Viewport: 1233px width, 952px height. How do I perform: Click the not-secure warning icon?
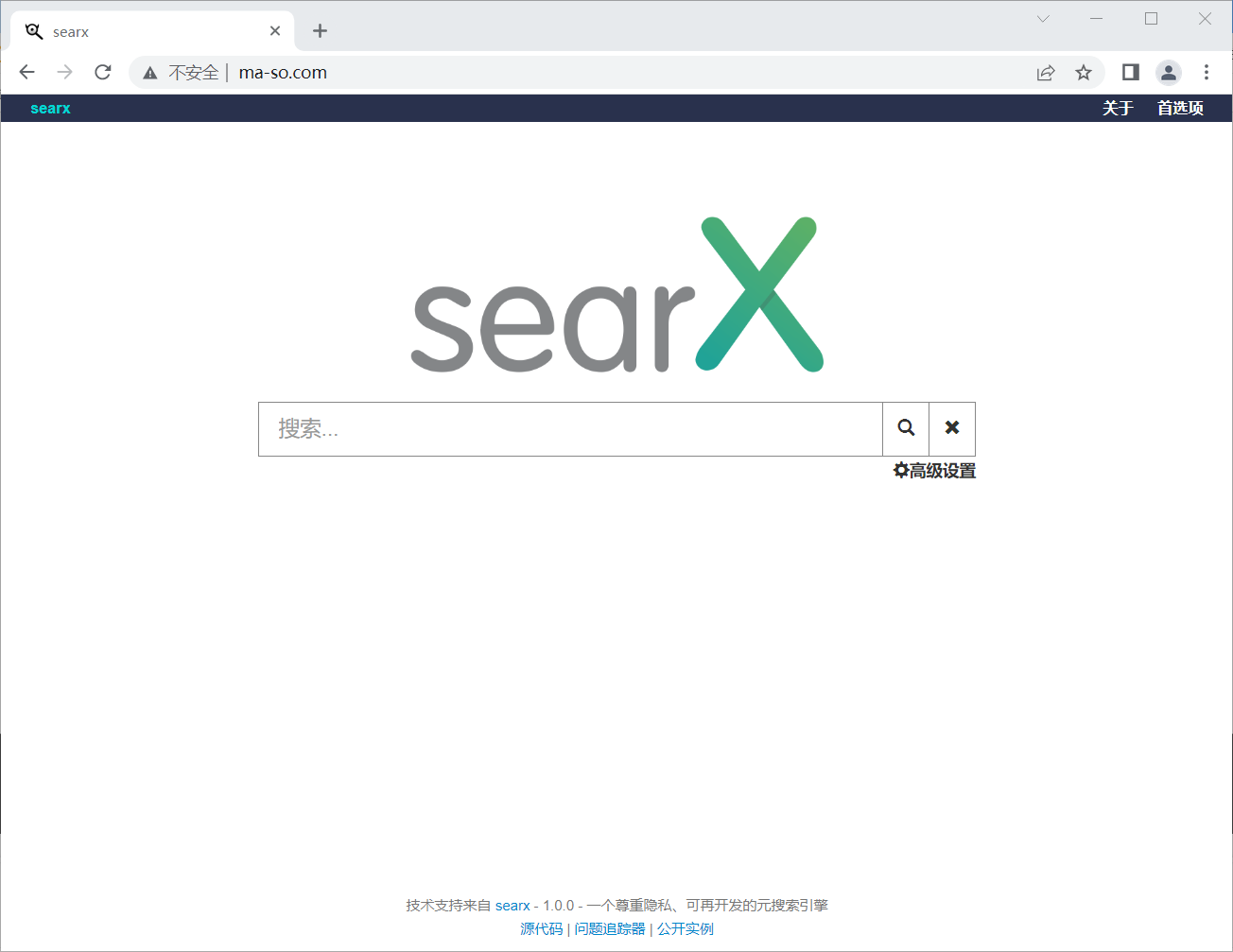[149, 73]
